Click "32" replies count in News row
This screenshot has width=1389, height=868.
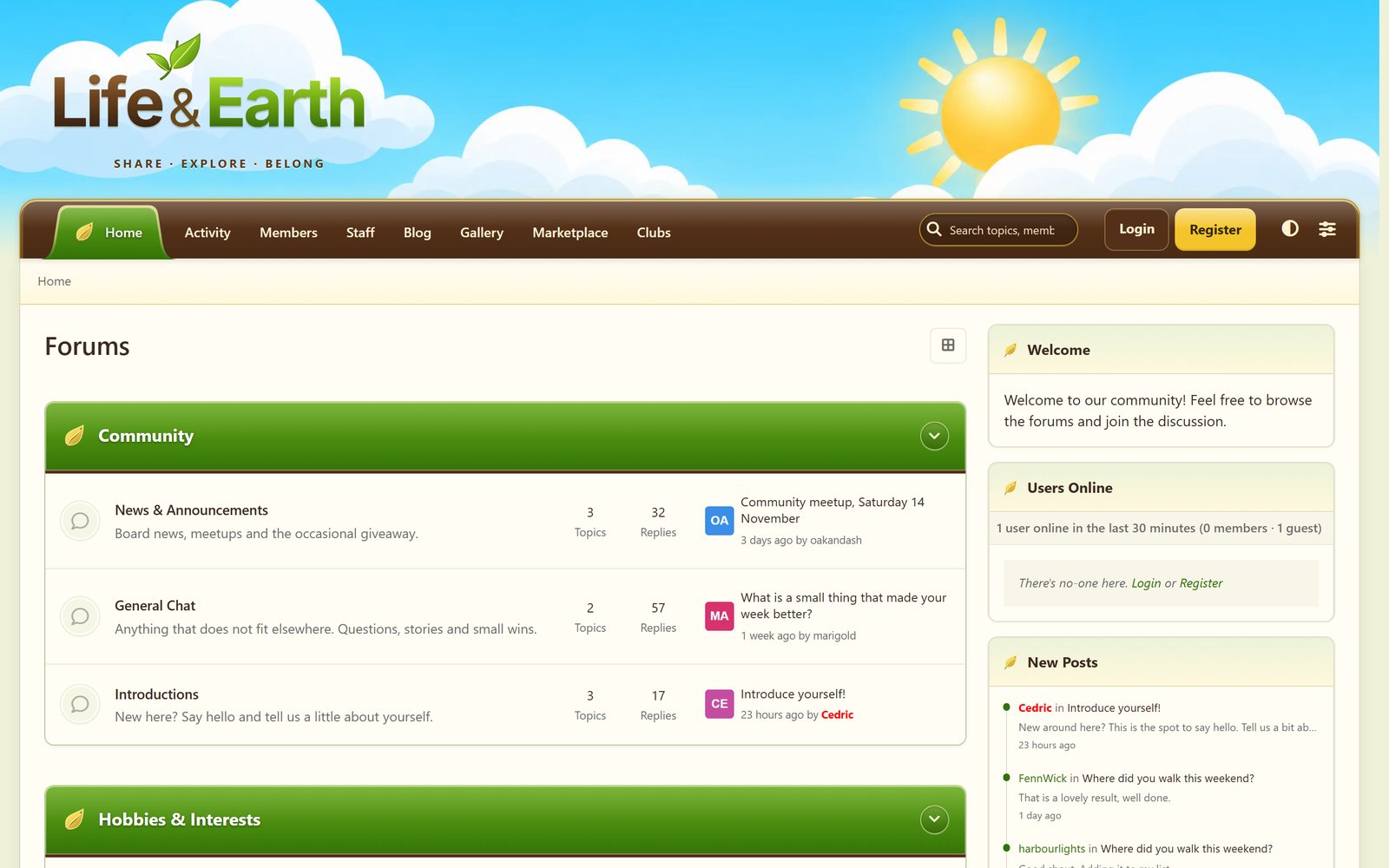point(658,513)
